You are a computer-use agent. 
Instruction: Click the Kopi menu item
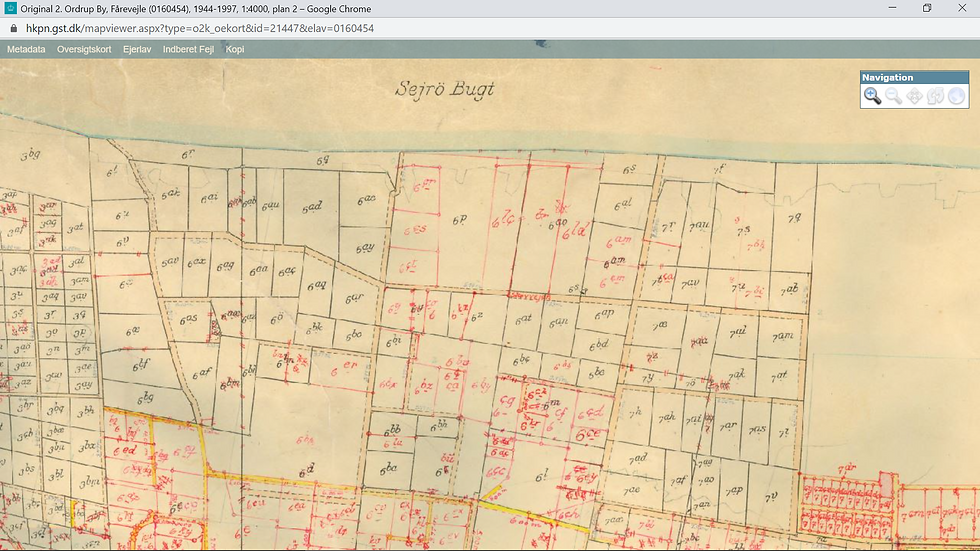(235, 49)
